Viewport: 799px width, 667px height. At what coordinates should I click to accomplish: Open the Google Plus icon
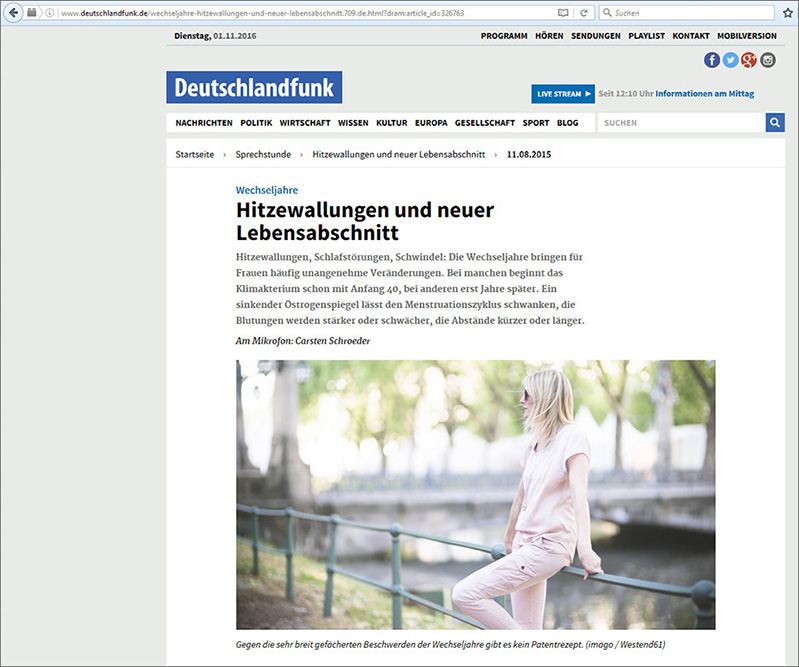[x=749, y=60]
